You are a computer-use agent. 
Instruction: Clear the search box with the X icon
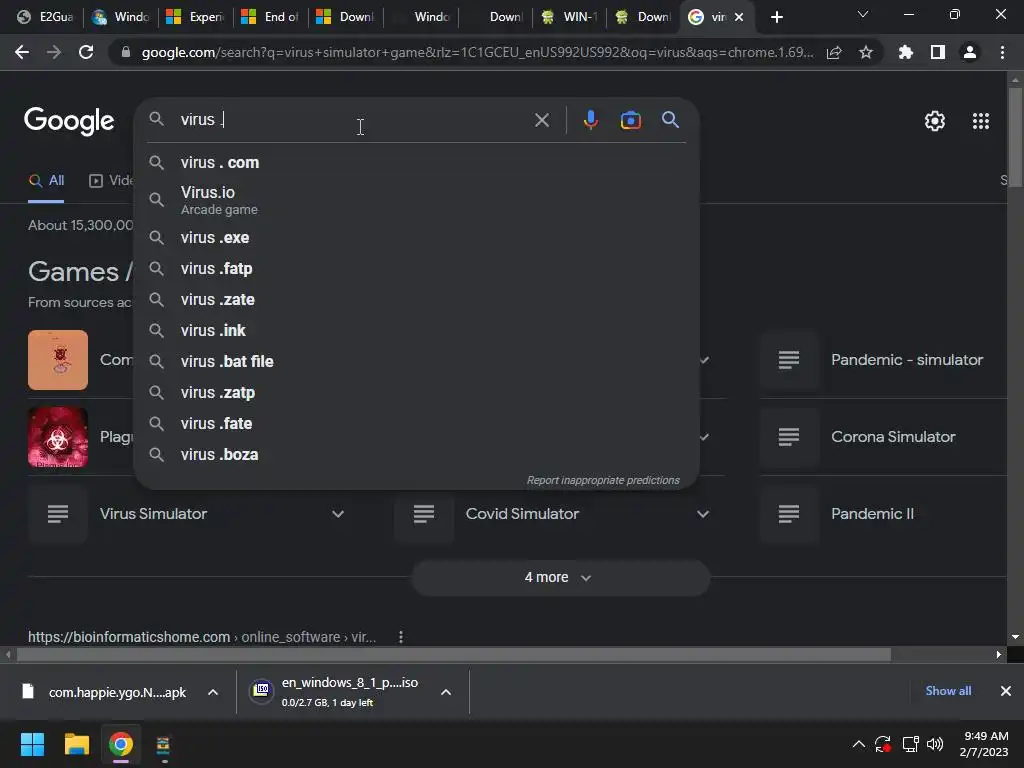[x=541, y=120]
